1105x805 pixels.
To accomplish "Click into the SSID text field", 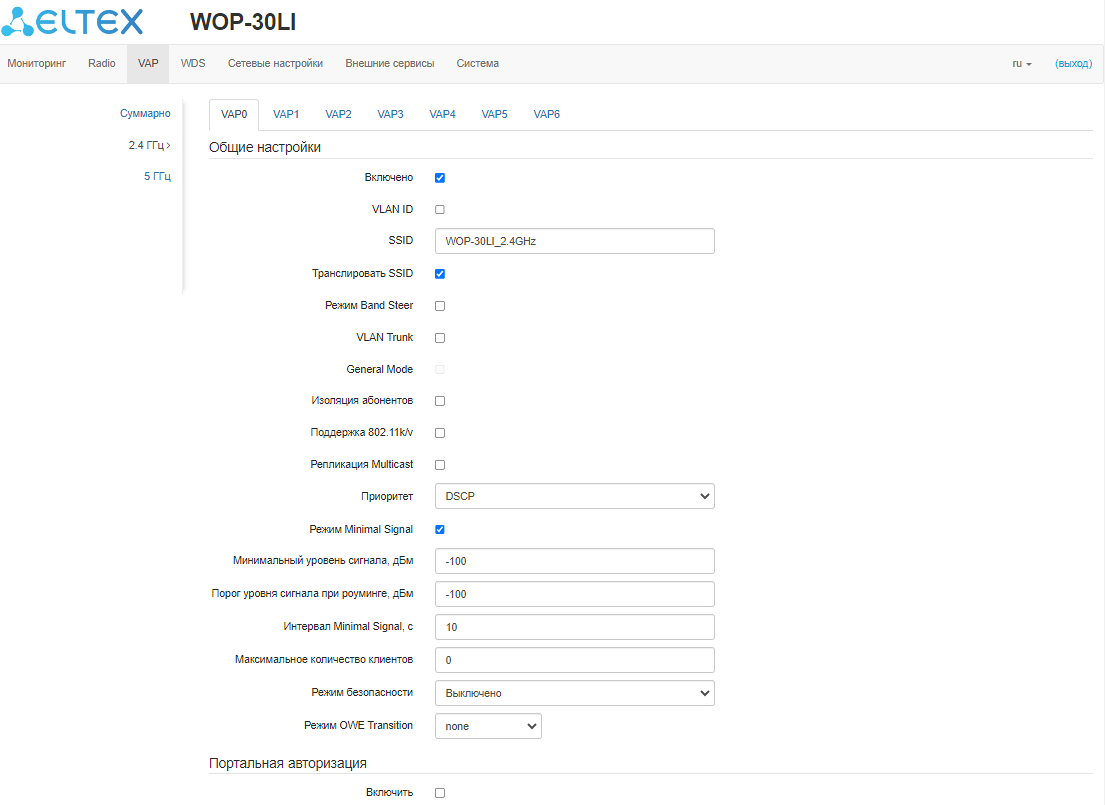I will tap(574, 241).
